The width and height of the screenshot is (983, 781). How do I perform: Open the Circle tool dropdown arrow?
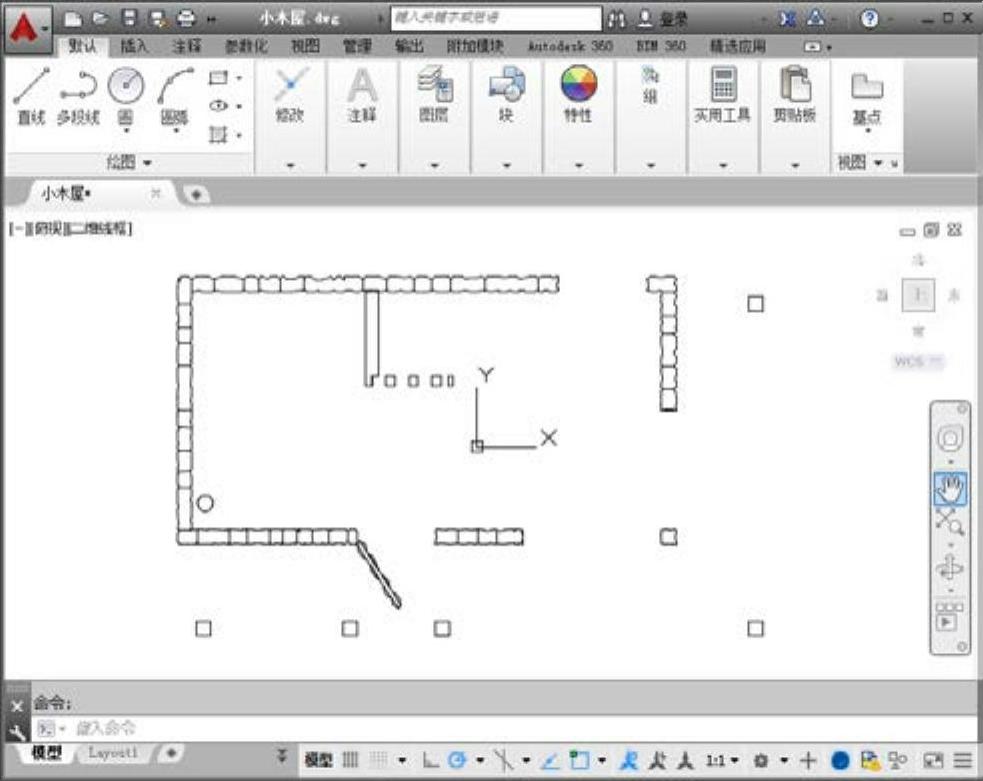click(x=126, y=130)
